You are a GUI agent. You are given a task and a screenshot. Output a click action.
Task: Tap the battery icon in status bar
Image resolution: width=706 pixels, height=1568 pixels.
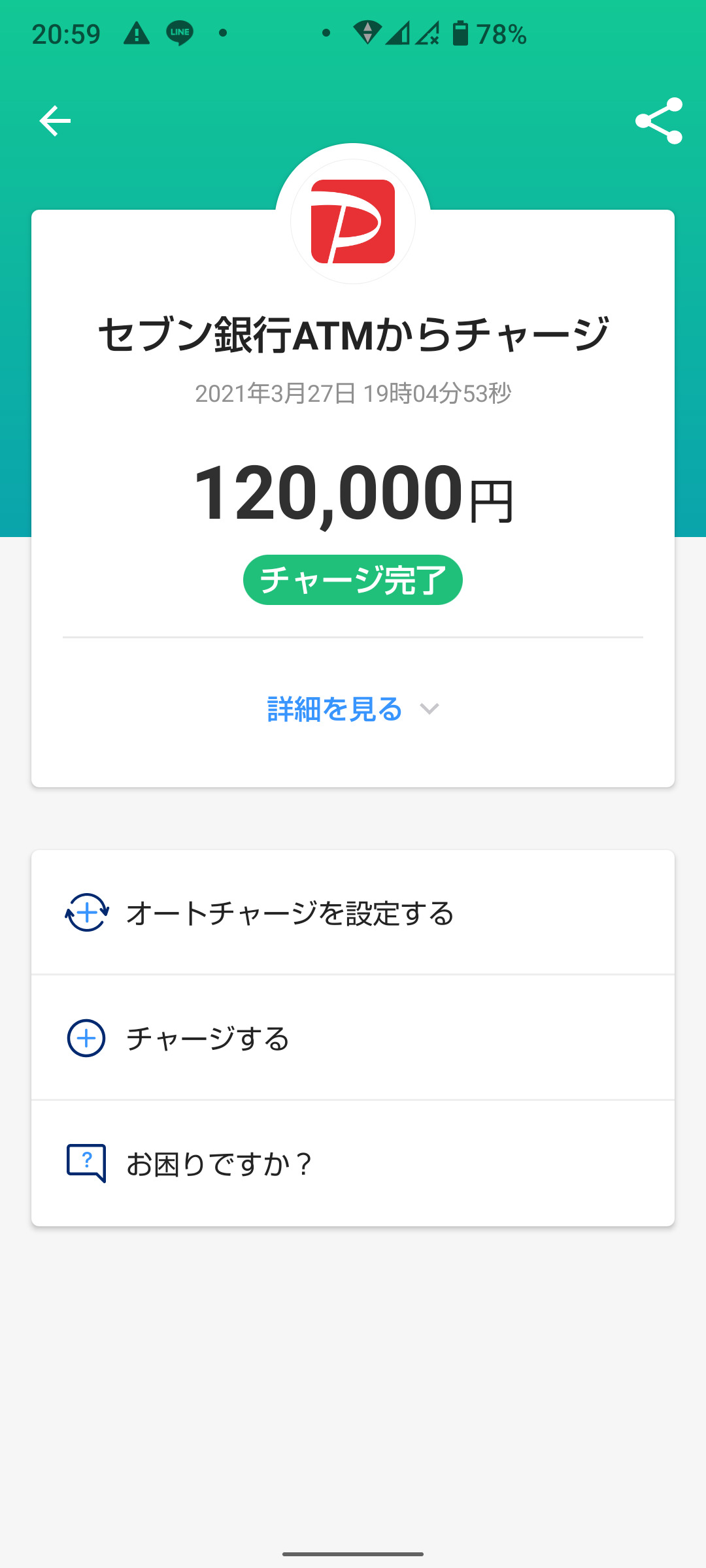(460, 33)
